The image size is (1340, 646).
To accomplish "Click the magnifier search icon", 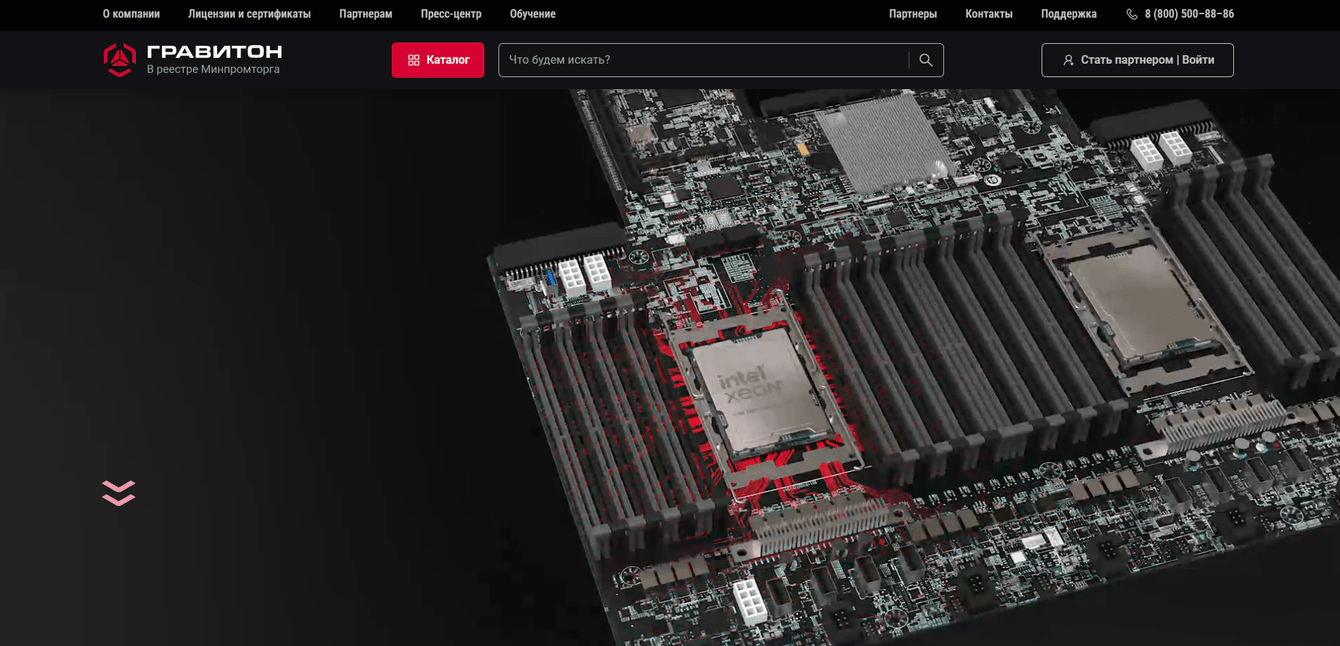I will 926,60.
